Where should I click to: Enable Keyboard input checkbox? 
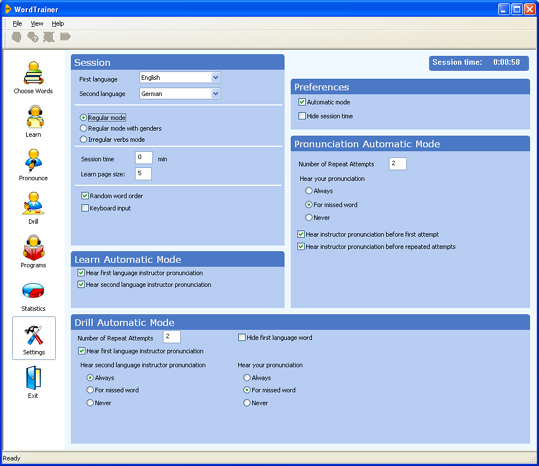tap(85, 208)
